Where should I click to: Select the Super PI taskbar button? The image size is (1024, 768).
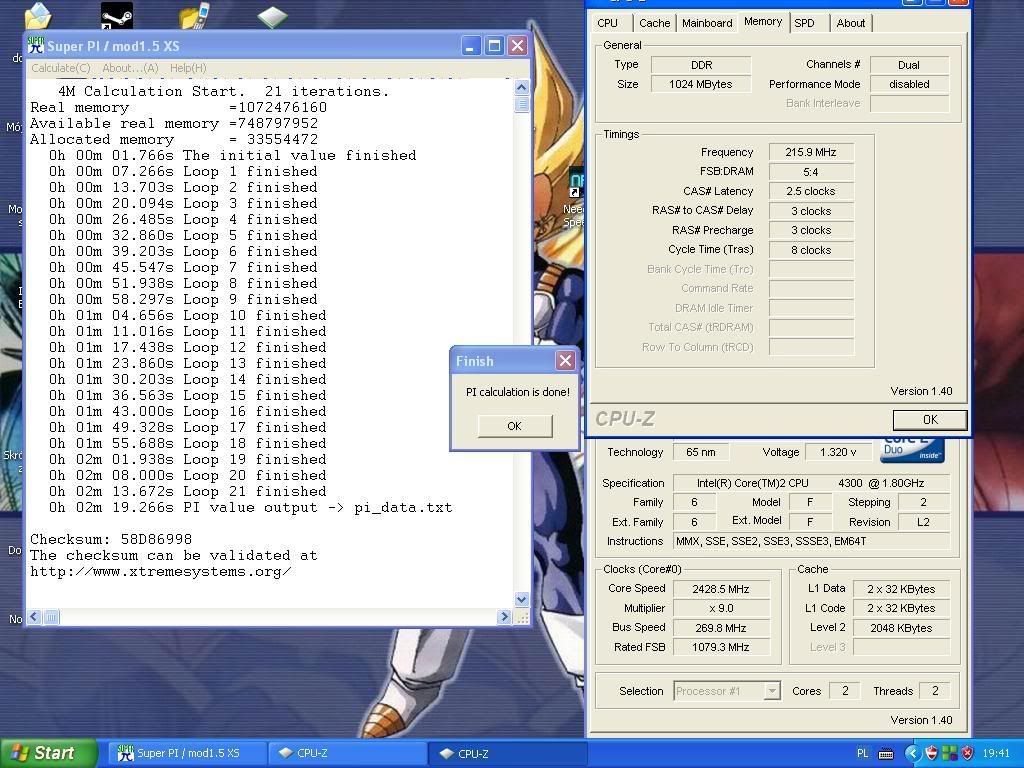tap(185, 753)
